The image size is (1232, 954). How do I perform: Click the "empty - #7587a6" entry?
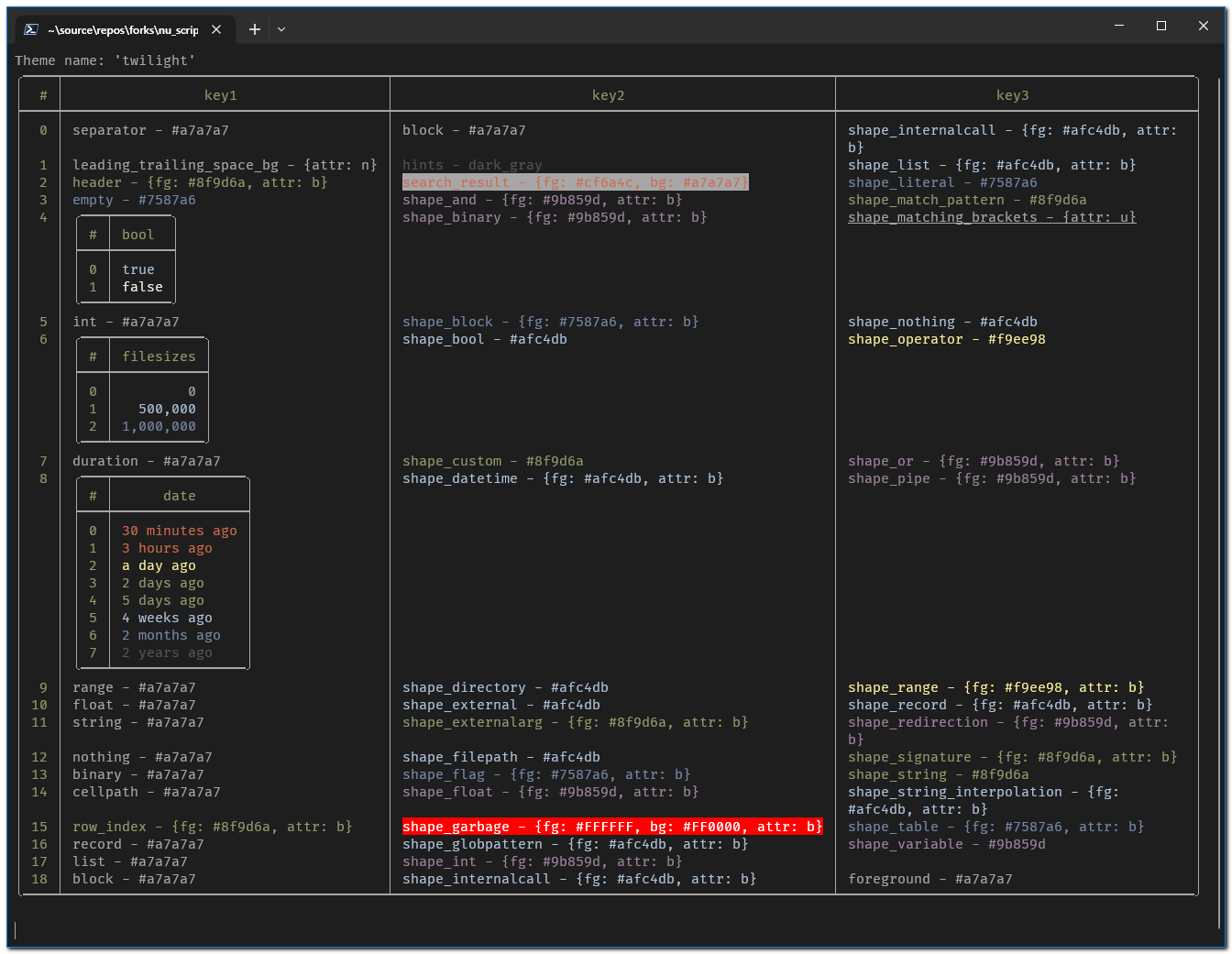point(134,200)
